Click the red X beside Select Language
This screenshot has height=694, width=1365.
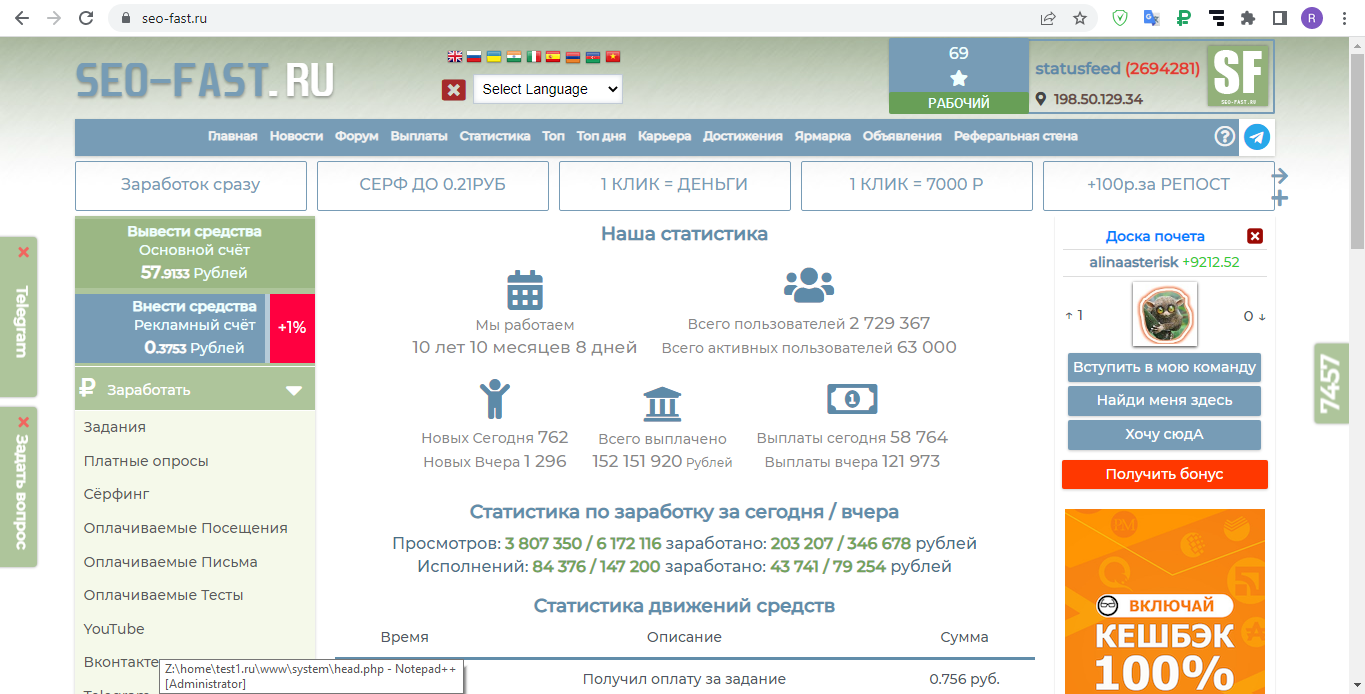pyautogui.click(x=454, y=90)
